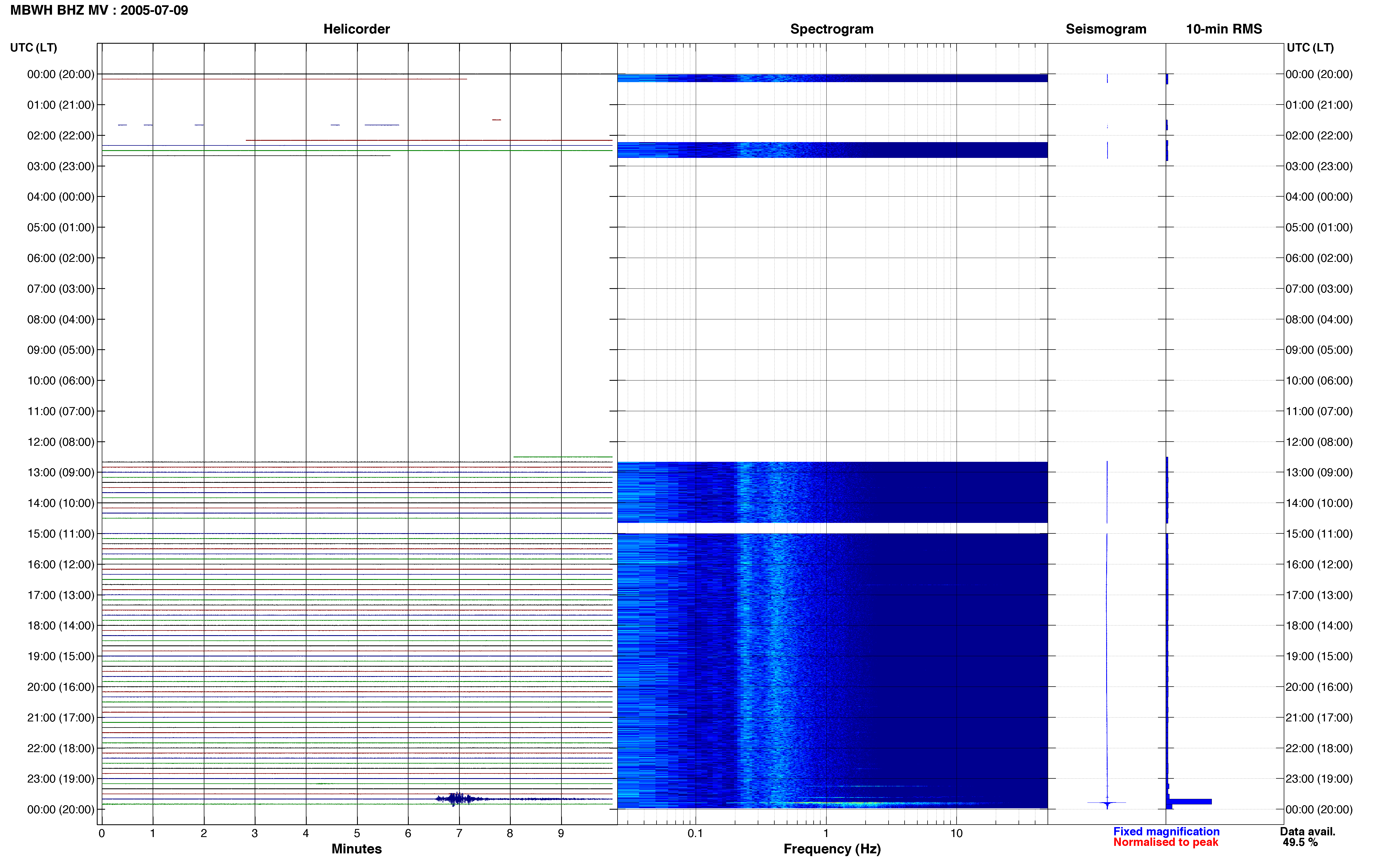Click the 15:00 (11:00) label on the left axis
This screenshot has height=868, width=1388.
pos(61,534)
